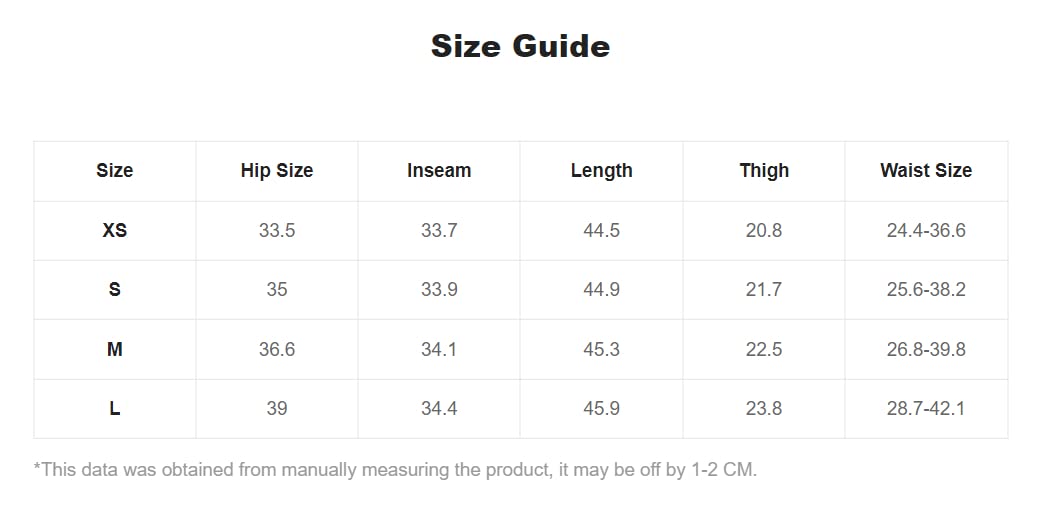
Task: Click the L size row label
Action: [115, 408]
